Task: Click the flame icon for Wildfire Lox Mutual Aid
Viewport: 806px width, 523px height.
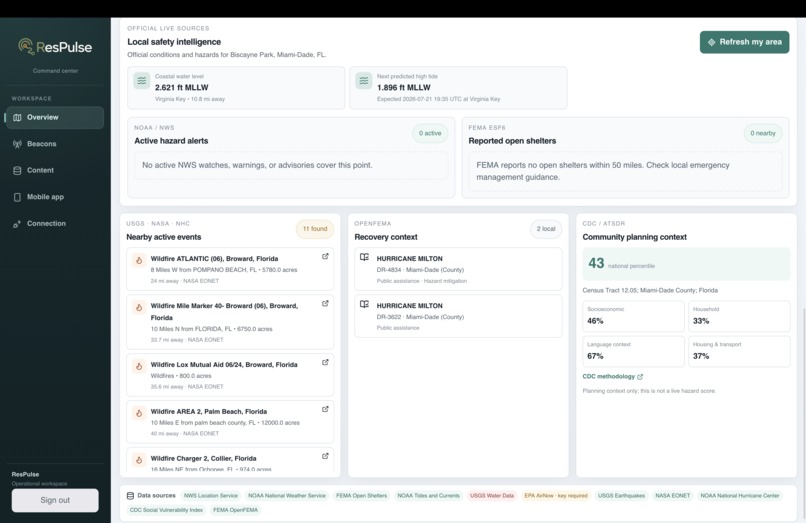Action: pos(139,367)
